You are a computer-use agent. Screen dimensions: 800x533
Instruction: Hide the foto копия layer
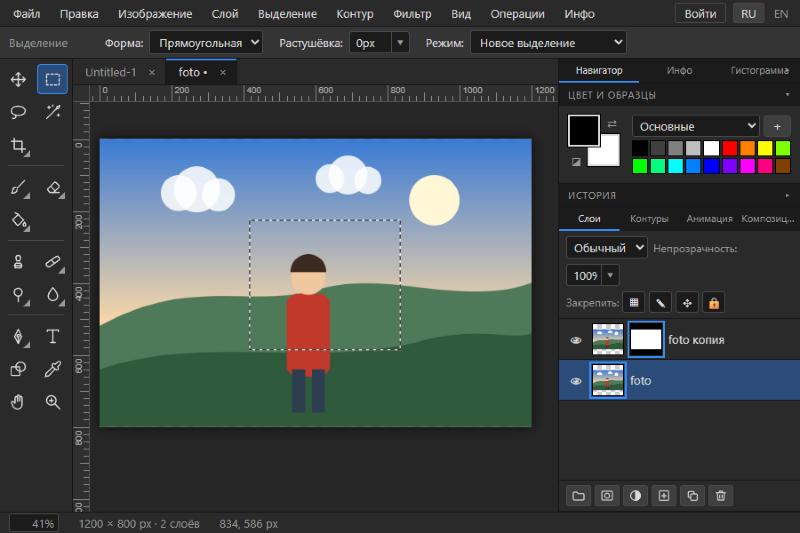click(x=576, y=340)
